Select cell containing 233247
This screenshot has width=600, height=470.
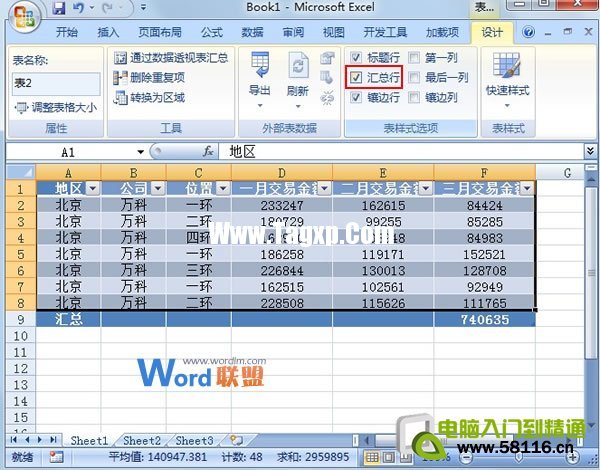(282, 206)
